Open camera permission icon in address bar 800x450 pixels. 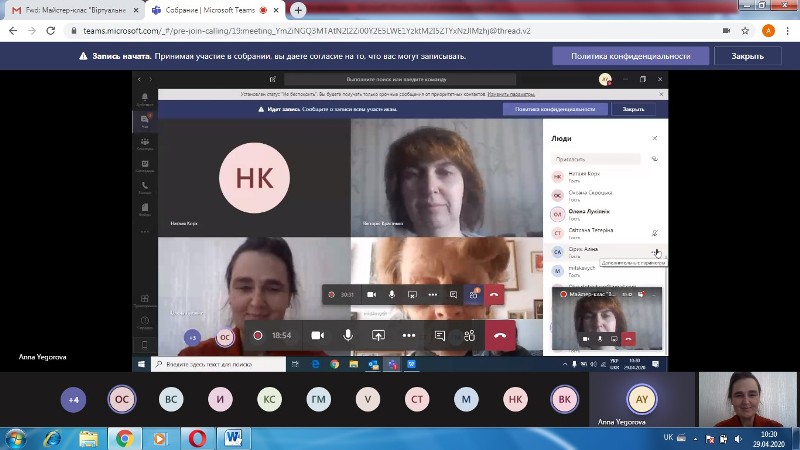coord(726,31)
